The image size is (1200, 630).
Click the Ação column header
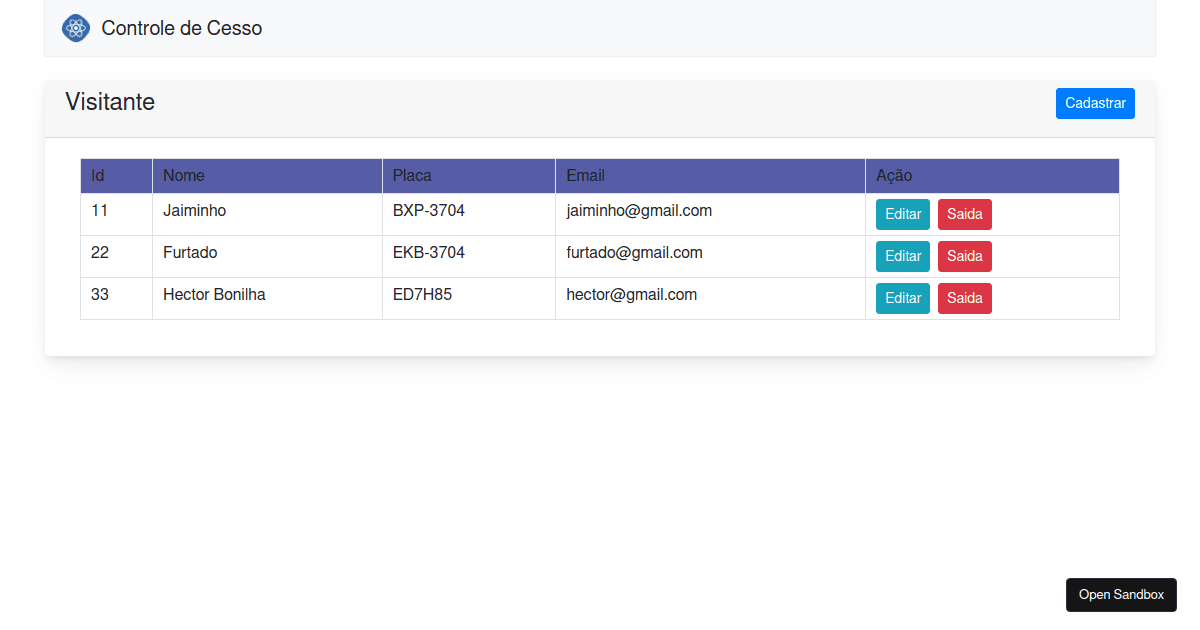pos(891,175)
